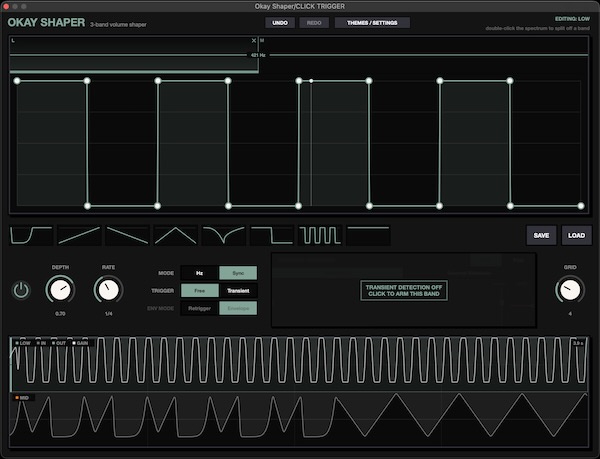Choose Retrigger env mode

(199, 308)
